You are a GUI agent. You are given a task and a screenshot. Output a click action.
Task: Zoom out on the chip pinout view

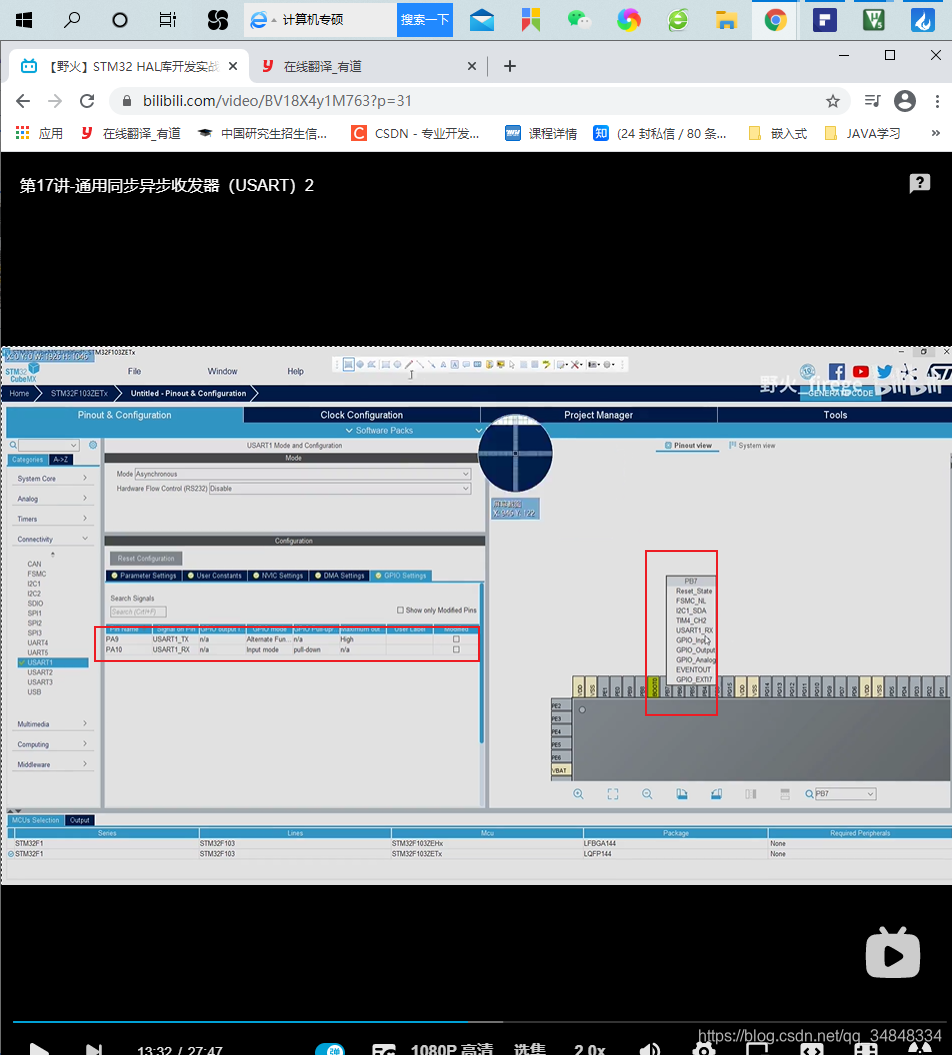pos(647,794)
